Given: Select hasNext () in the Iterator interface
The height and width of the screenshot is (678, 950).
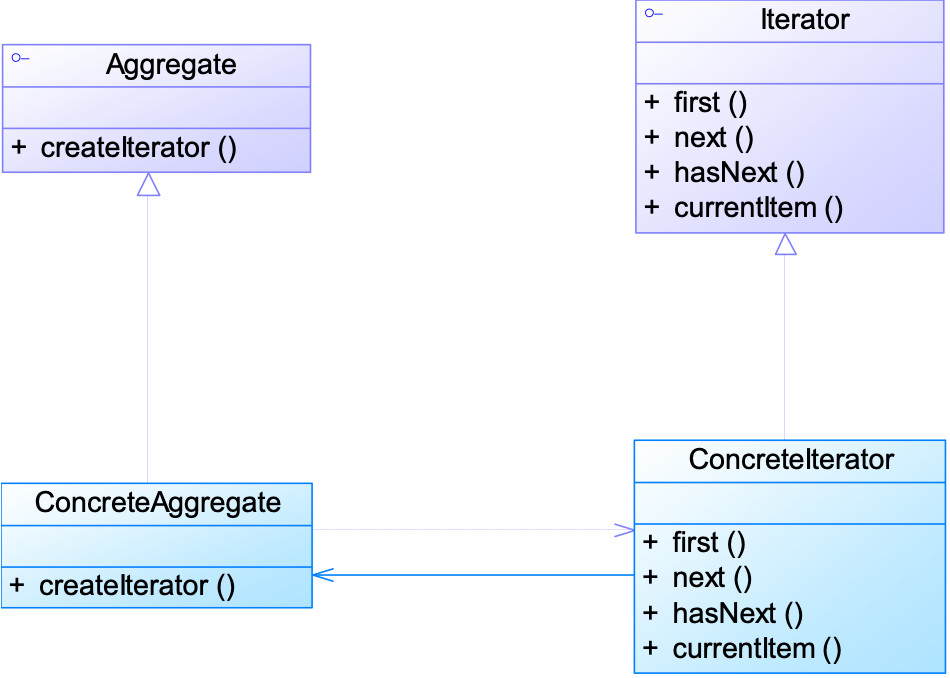Looking at the screenshot, I should [738, 172].
